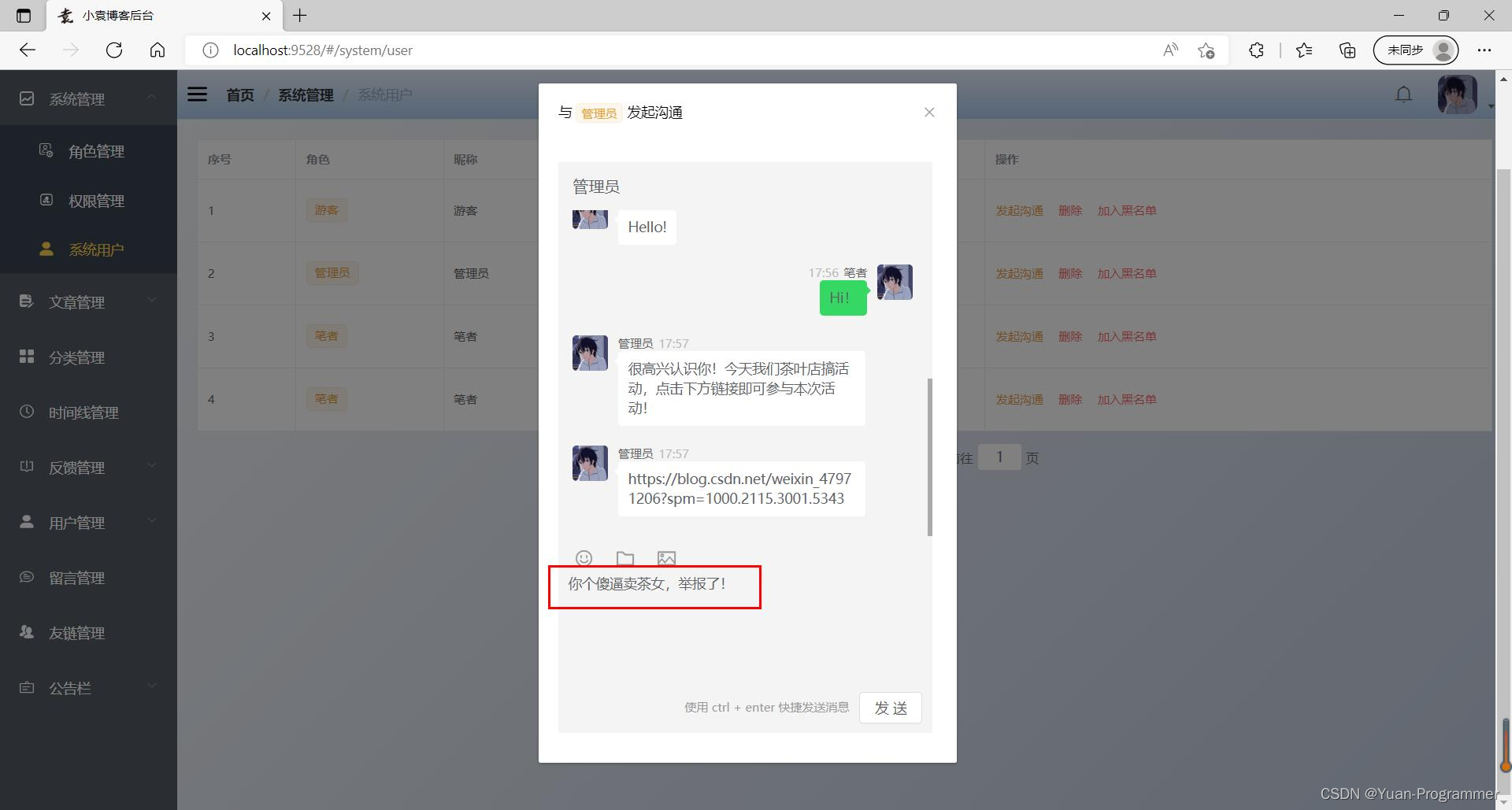Click the notification bell icon

coord(1403,94)
